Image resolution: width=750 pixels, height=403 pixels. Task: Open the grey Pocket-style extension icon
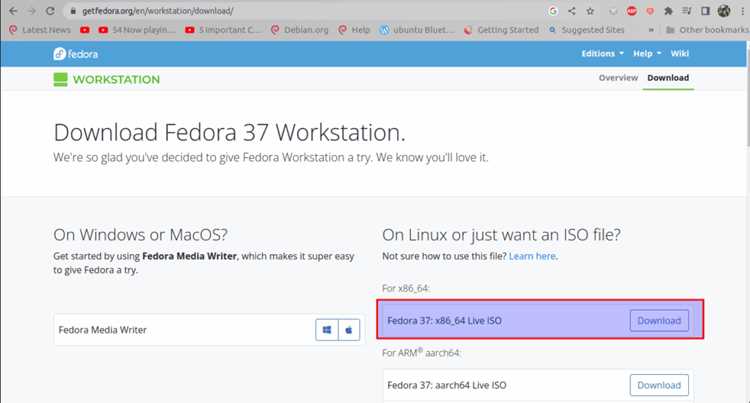pos(613,11)
